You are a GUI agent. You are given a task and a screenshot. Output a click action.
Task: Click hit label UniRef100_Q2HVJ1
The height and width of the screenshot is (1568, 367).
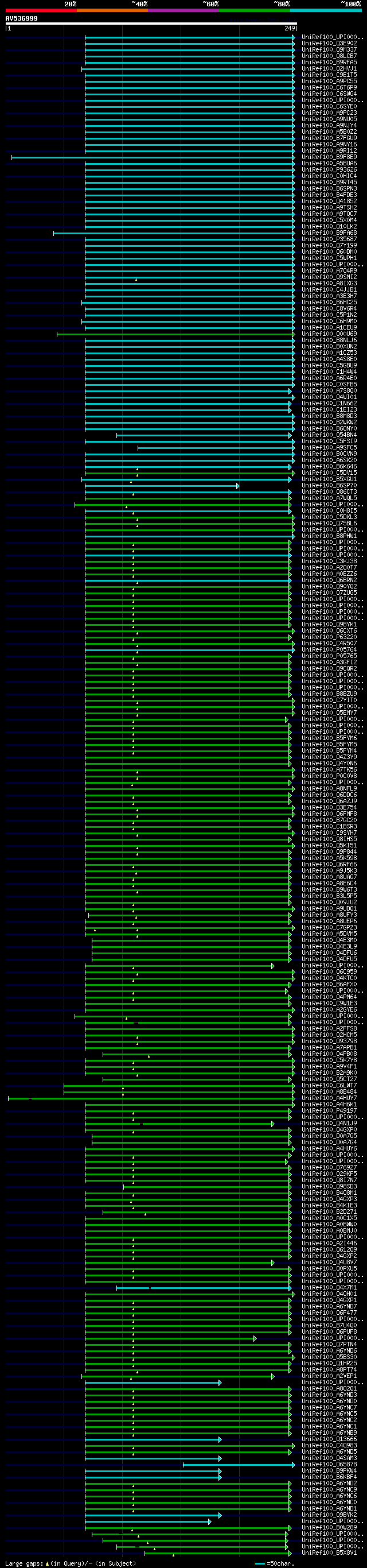pos(329,69)
